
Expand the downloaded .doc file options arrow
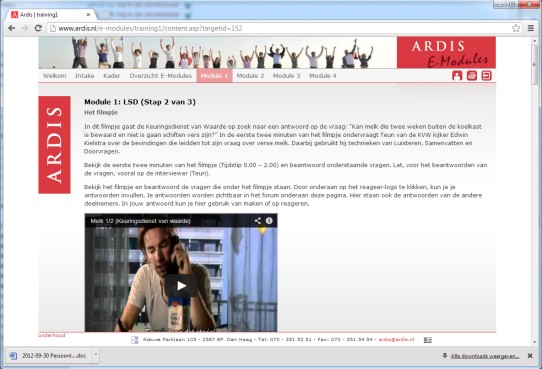(x=96, y=355)
